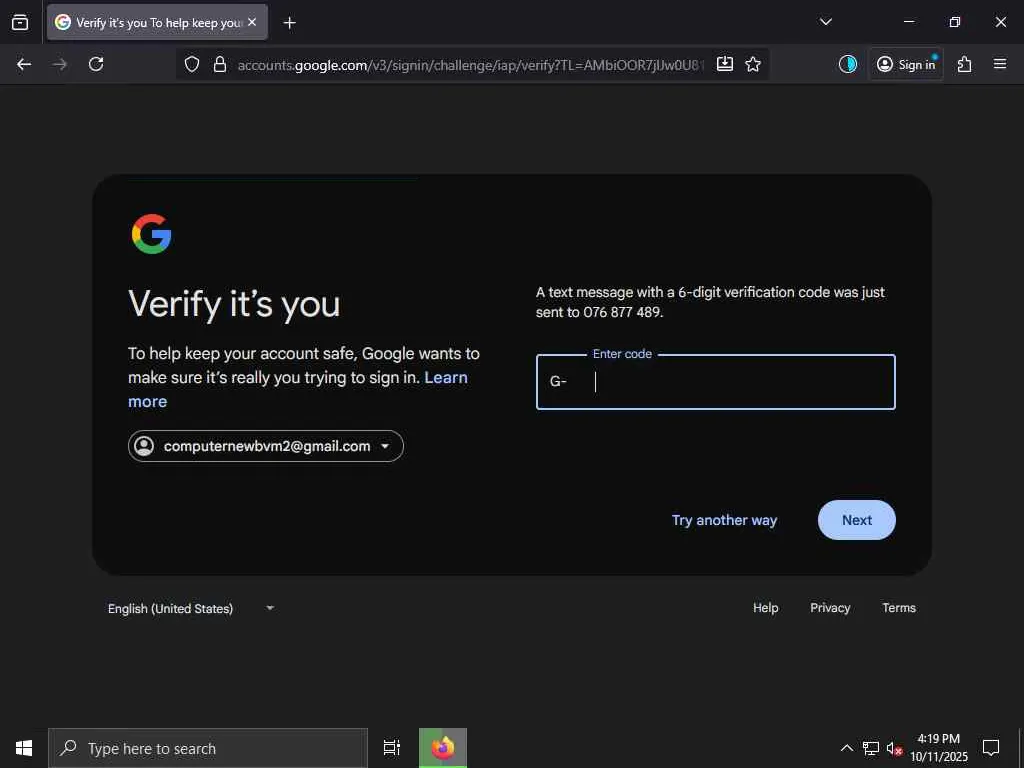Viewport: 1024px width, 768px height.
Task: List all tabs via chevron button
Action: [x=825, y=22]
